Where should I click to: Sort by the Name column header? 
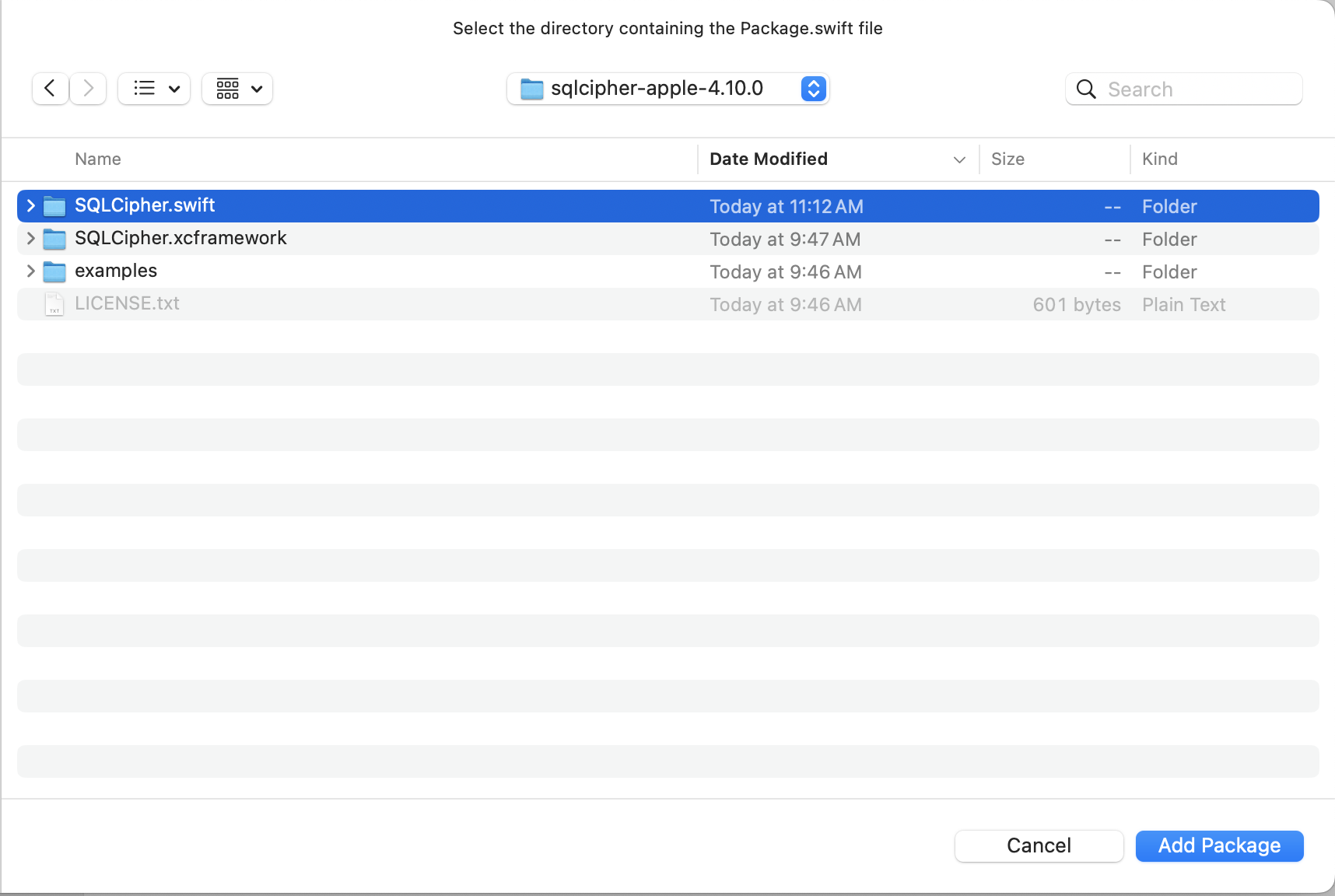(98, 159)
